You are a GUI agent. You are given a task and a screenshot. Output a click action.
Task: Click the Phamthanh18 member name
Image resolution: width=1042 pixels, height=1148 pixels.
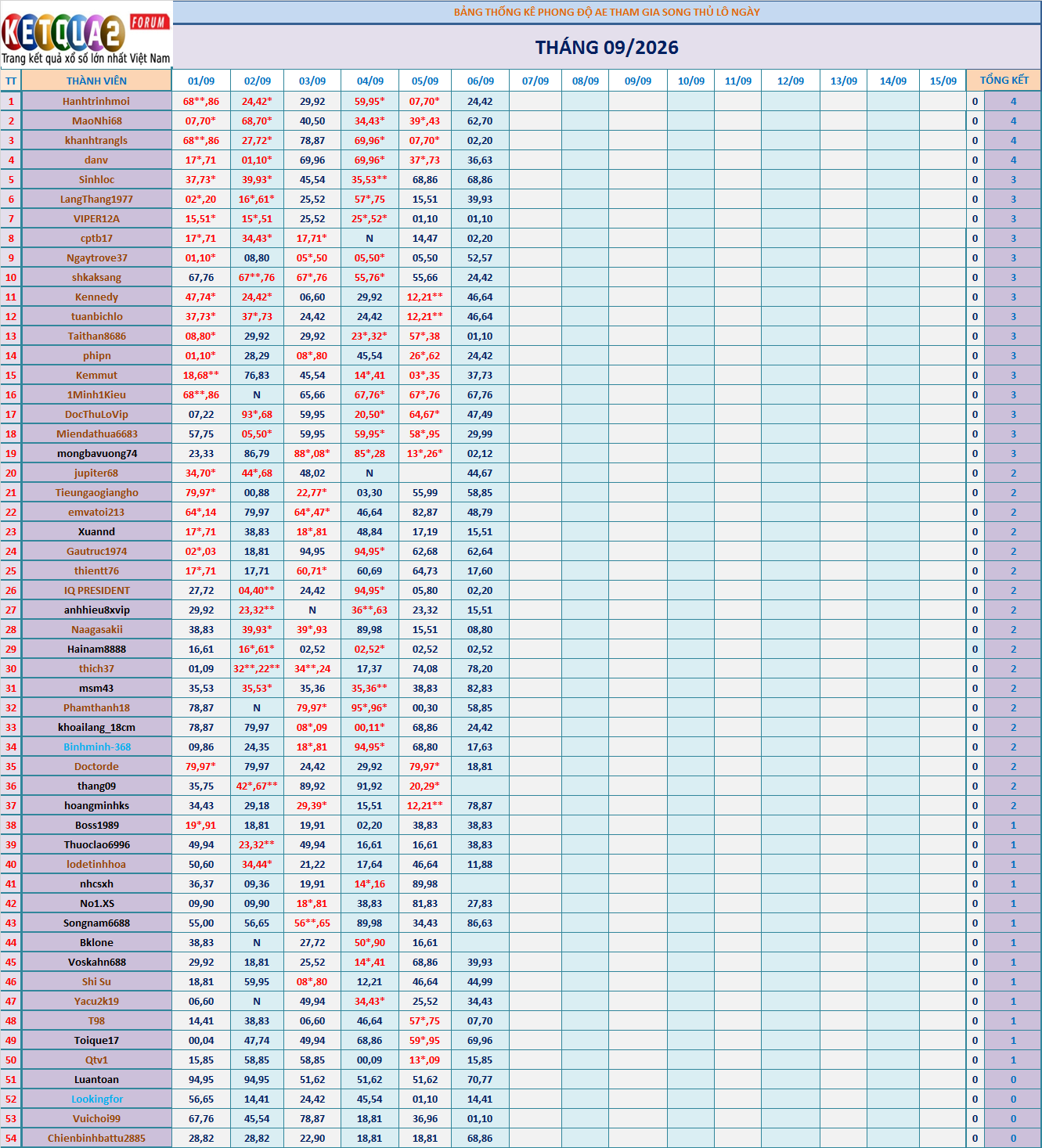click(x=96, y=707)
